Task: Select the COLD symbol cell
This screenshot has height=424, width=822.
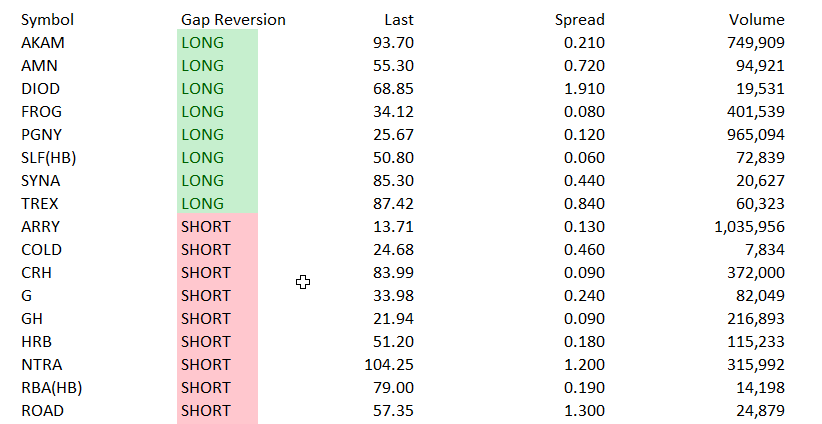Action: pyautogui.click(x=41, y=250)
